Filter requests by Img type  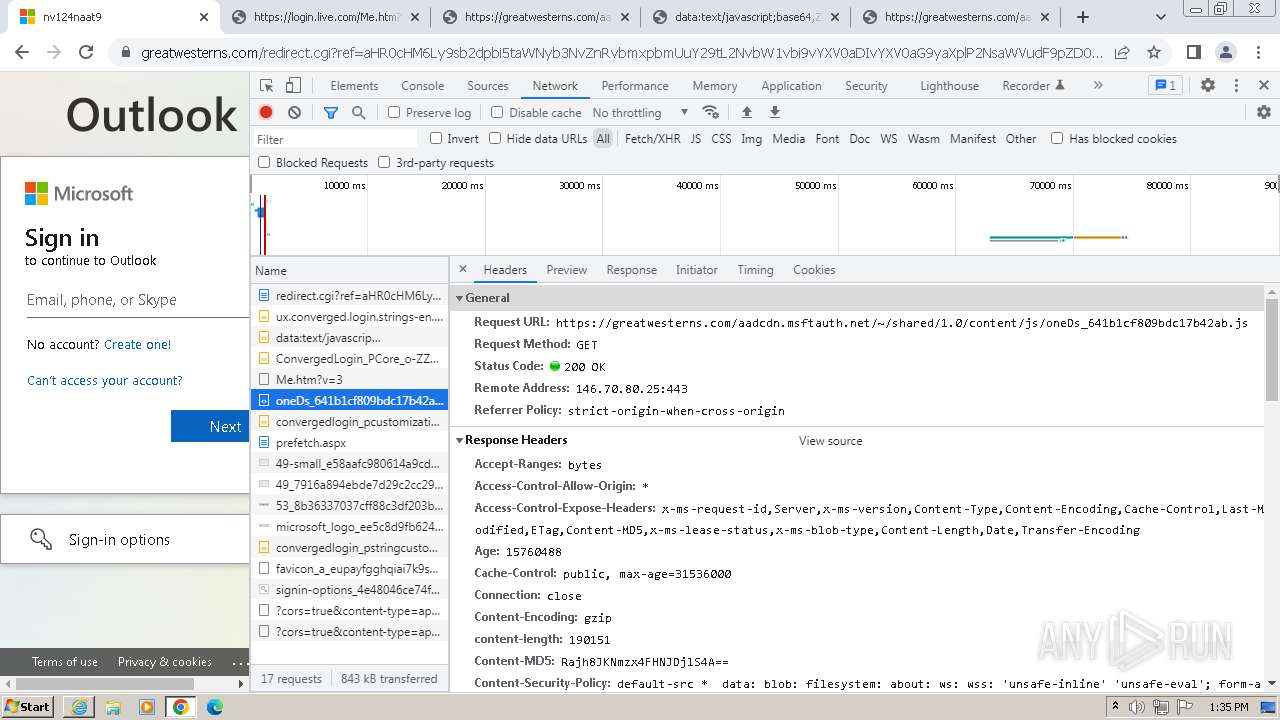751,139
